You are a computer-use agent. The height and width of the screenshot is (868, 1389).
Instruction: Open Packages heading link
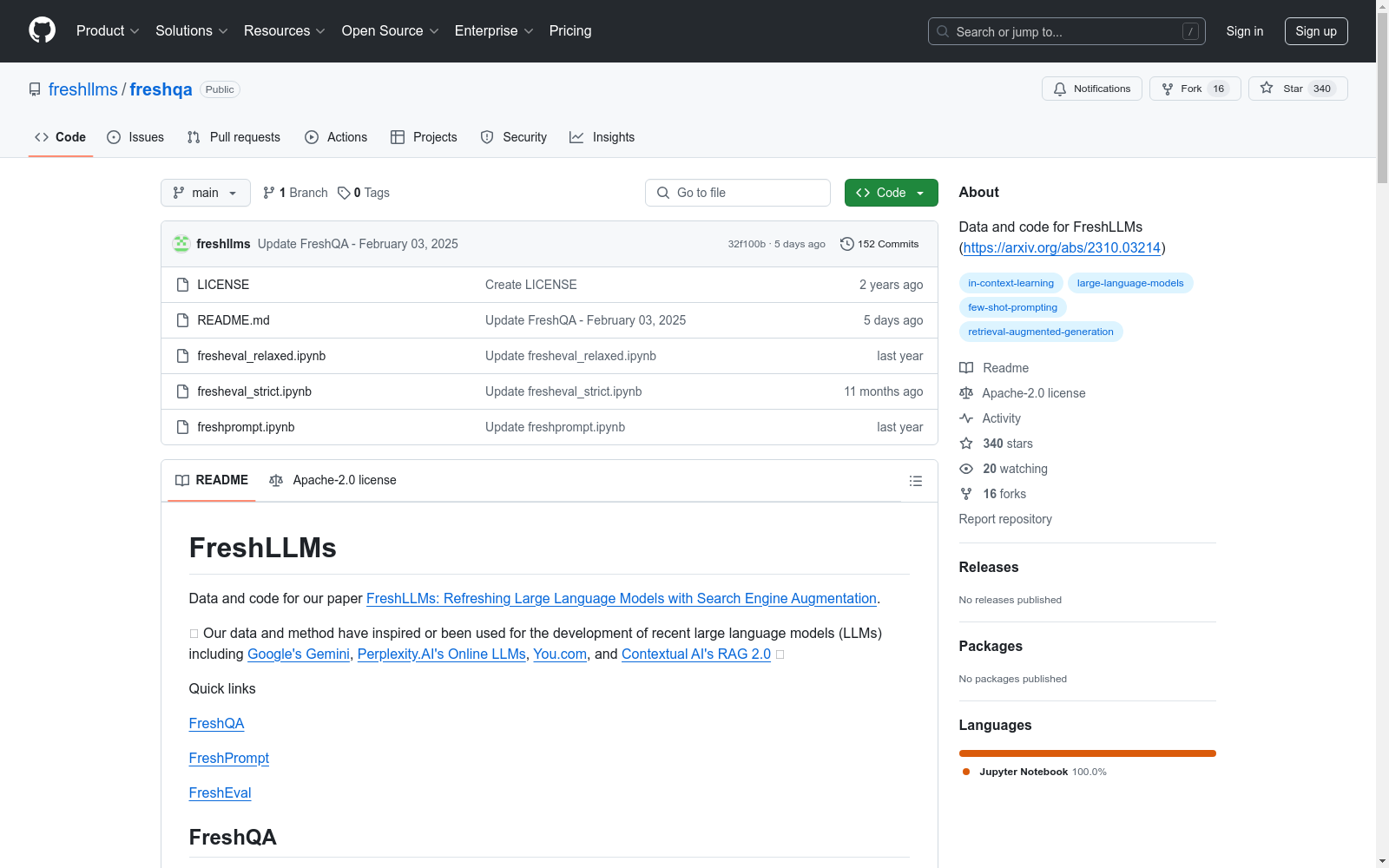coord(991,646)
